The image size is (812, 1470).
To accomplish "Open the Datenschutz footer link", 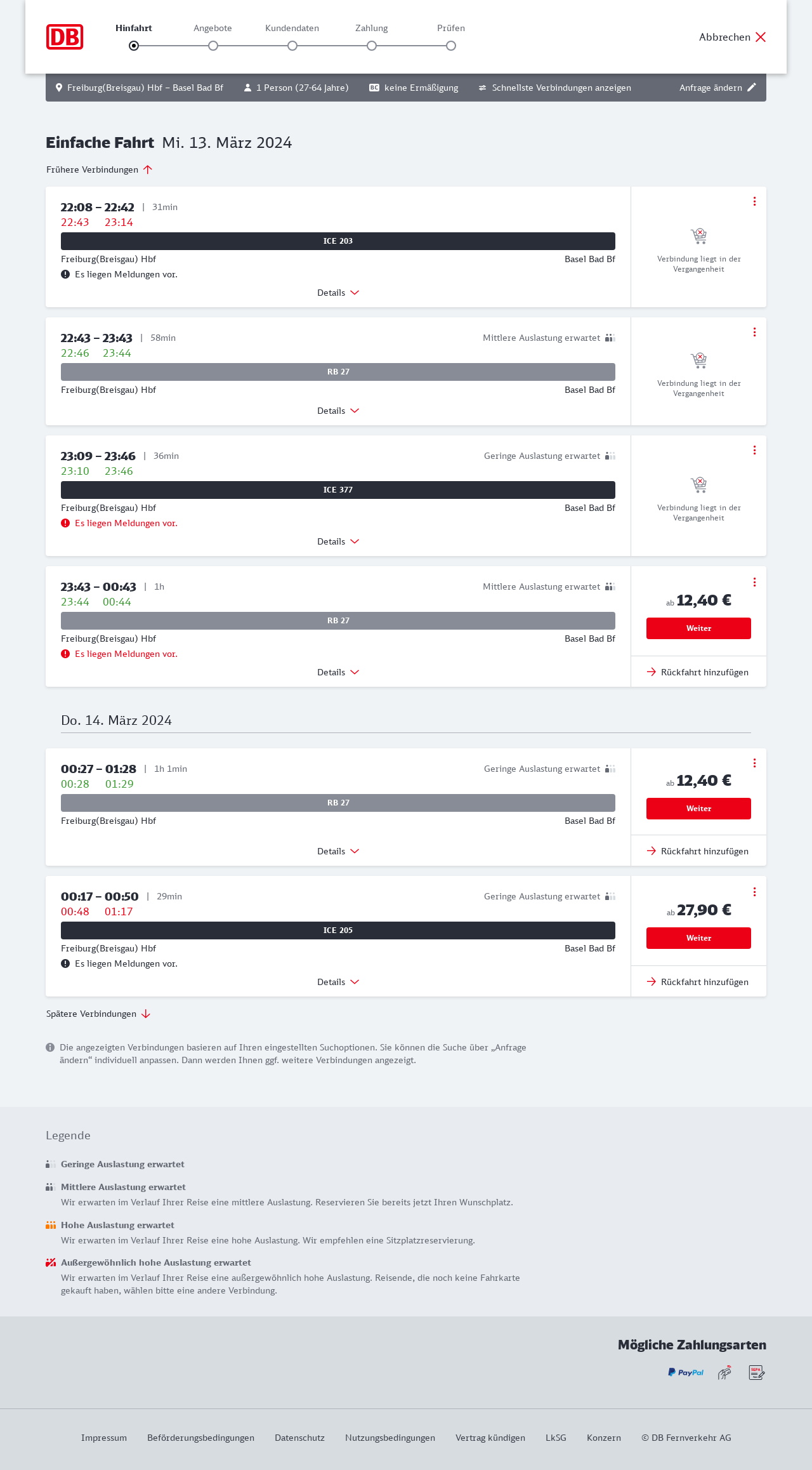I will click(299, 1438).
